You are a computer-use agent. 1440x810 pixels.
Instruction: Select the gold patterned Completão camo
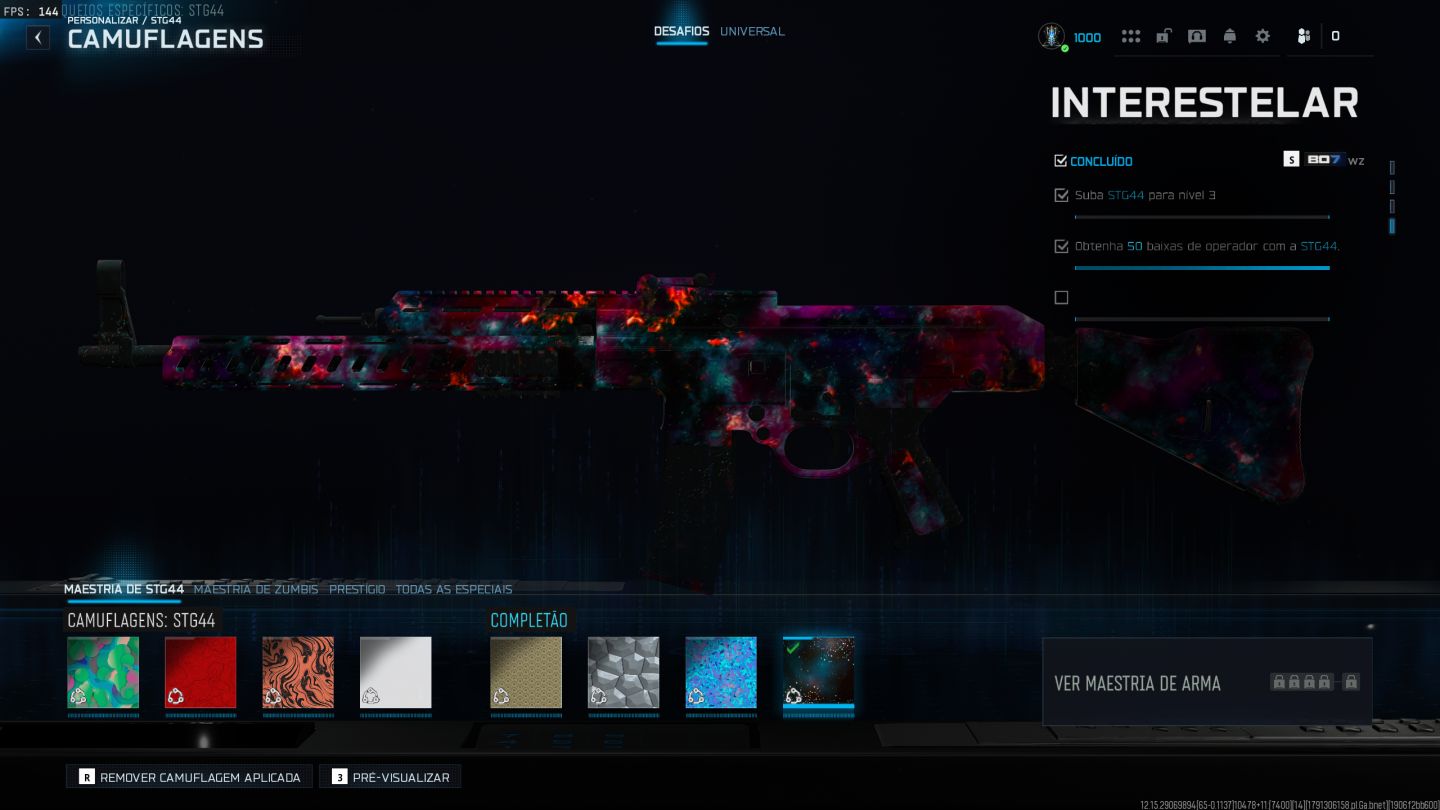[x=526, y=672]
